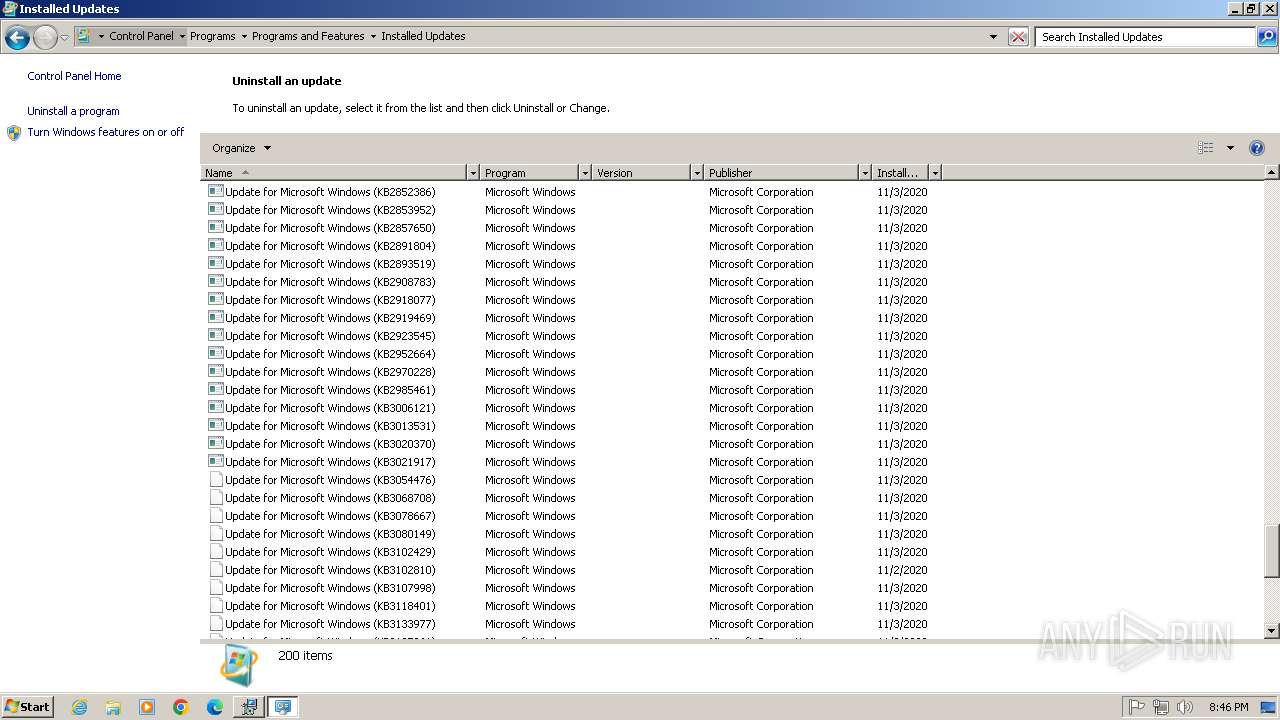Image resolution: width=1280 pixels, height=720 pixels.
Task: Select update KB3006121
Action: pyautogui.click(x=330, y=408)
